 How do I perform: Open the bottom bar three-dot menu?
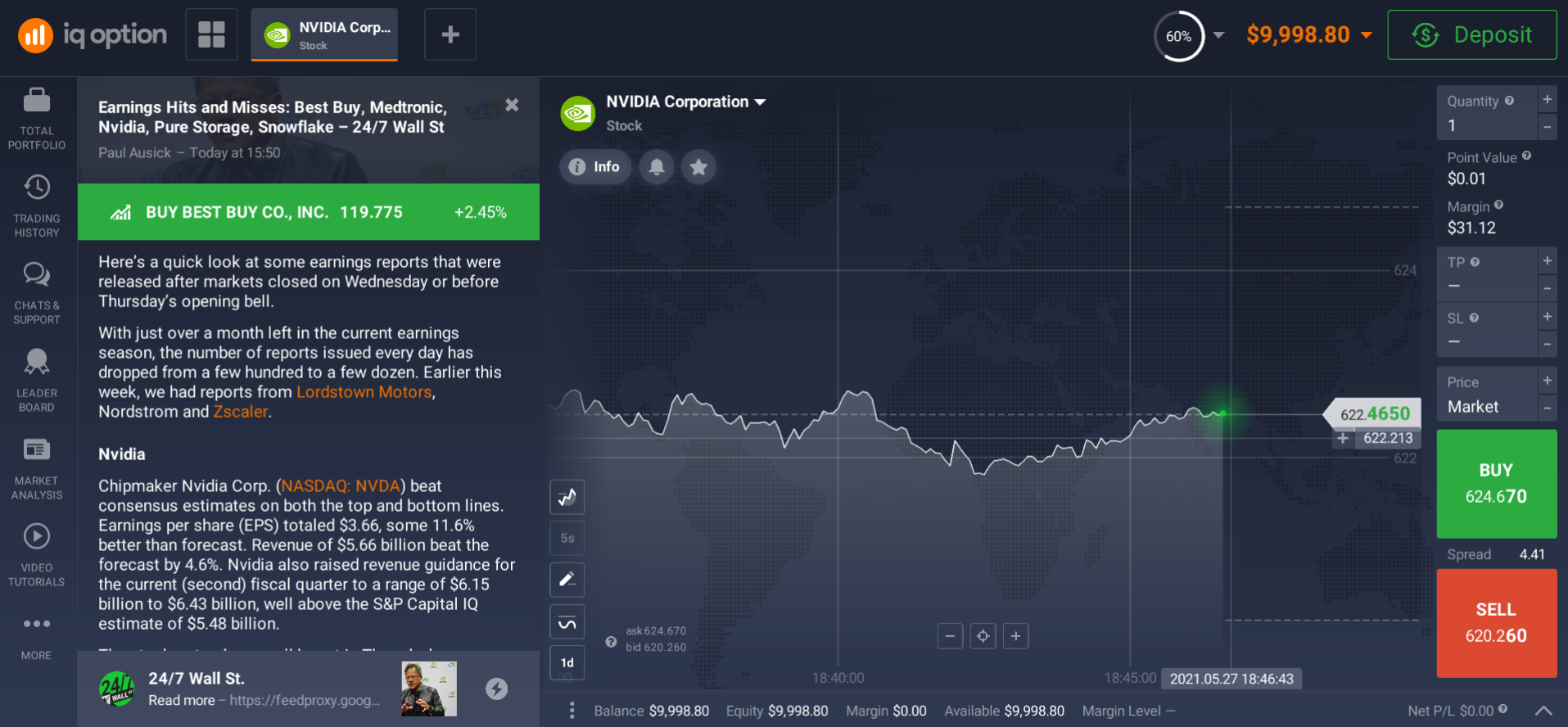572,711
